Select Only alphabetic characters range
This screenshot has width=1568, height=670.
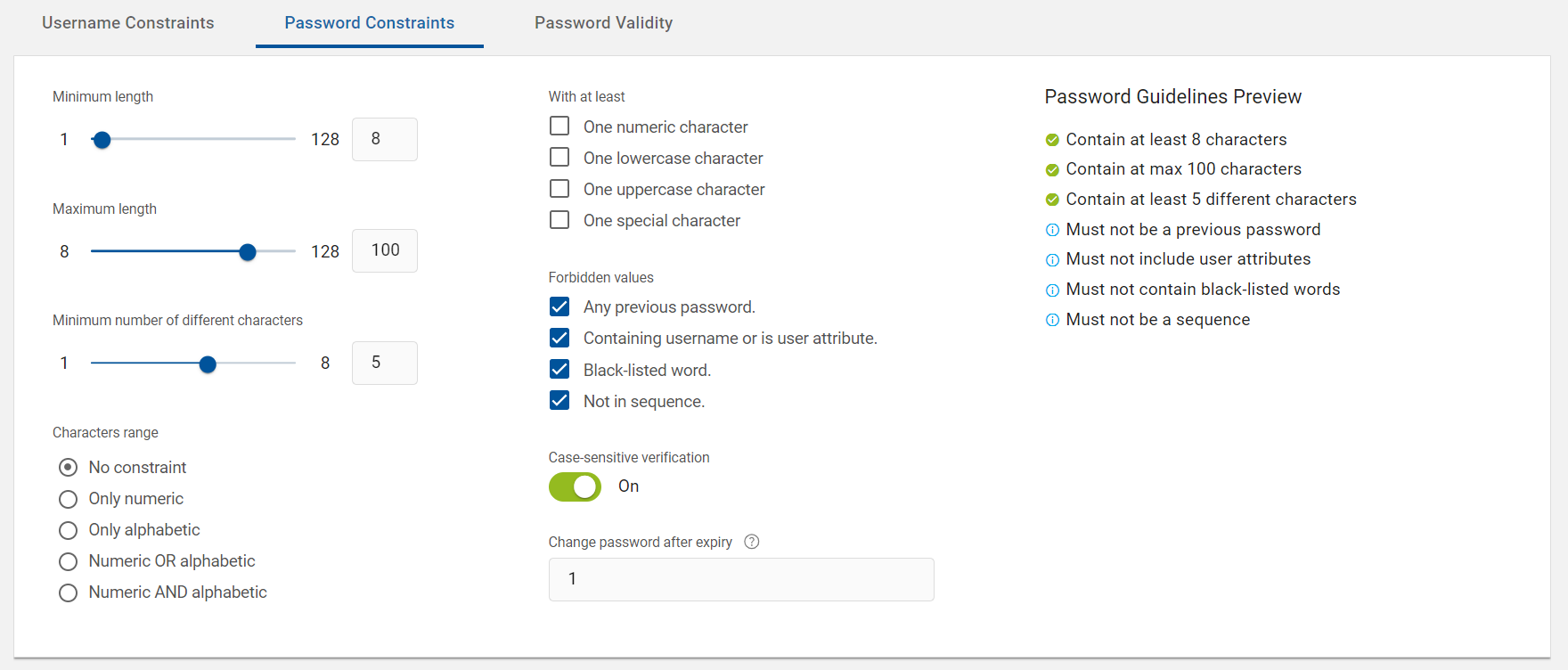(x=68, y=530)
